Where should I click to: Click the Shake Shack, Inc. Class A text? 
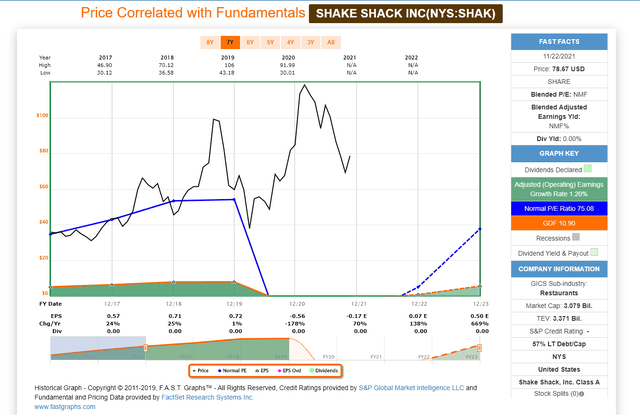point(559,382)
